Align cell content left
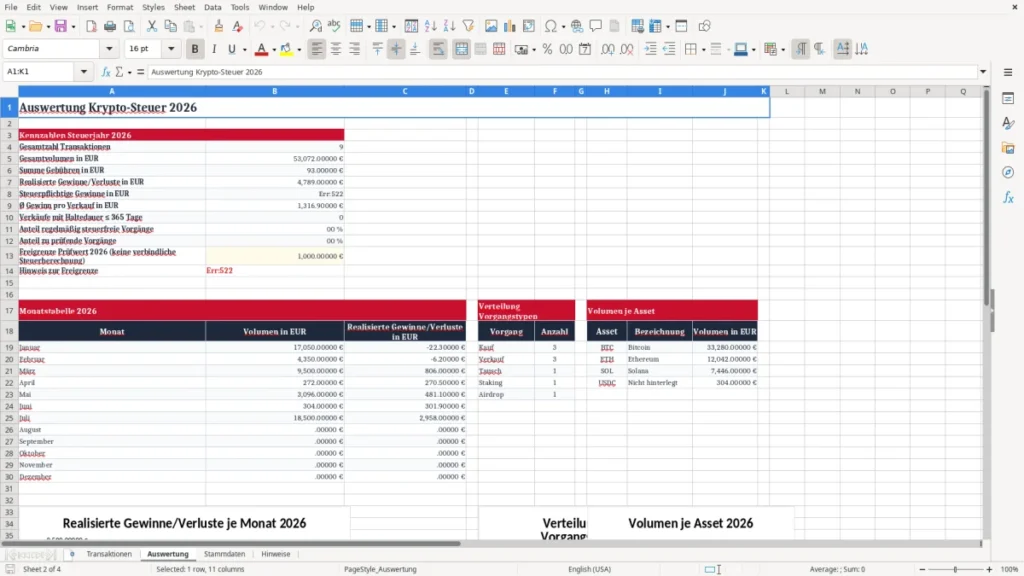1024x576 pixels. tap(317, 49)
